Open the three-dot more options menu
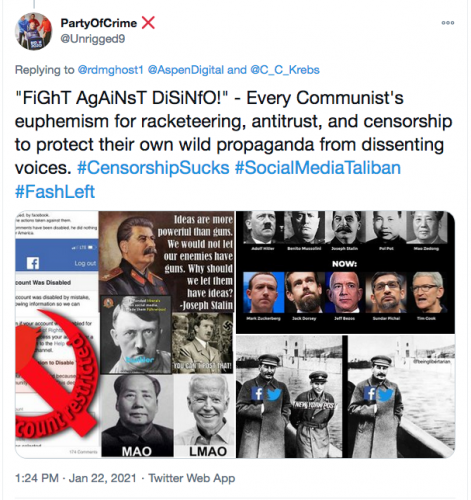This screenshot has height=500, width=471. coord(448,23)
